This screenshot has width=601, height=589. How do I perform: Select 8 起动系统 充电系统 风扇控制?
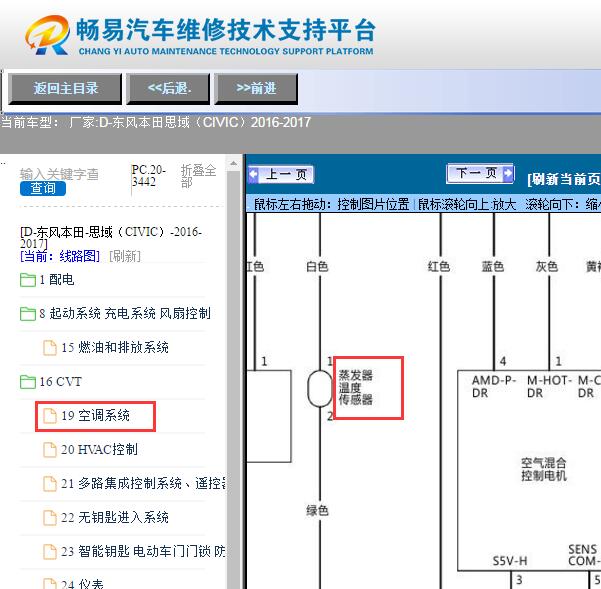point(125,313)
